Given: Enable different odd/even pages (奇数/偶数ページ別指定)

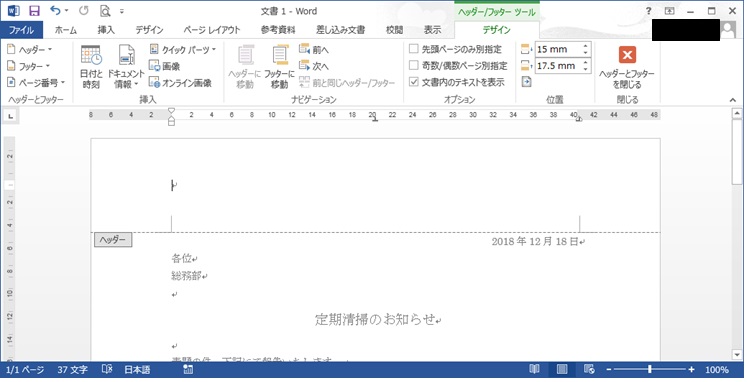Looking at the screenshot, I should (458, 66).
